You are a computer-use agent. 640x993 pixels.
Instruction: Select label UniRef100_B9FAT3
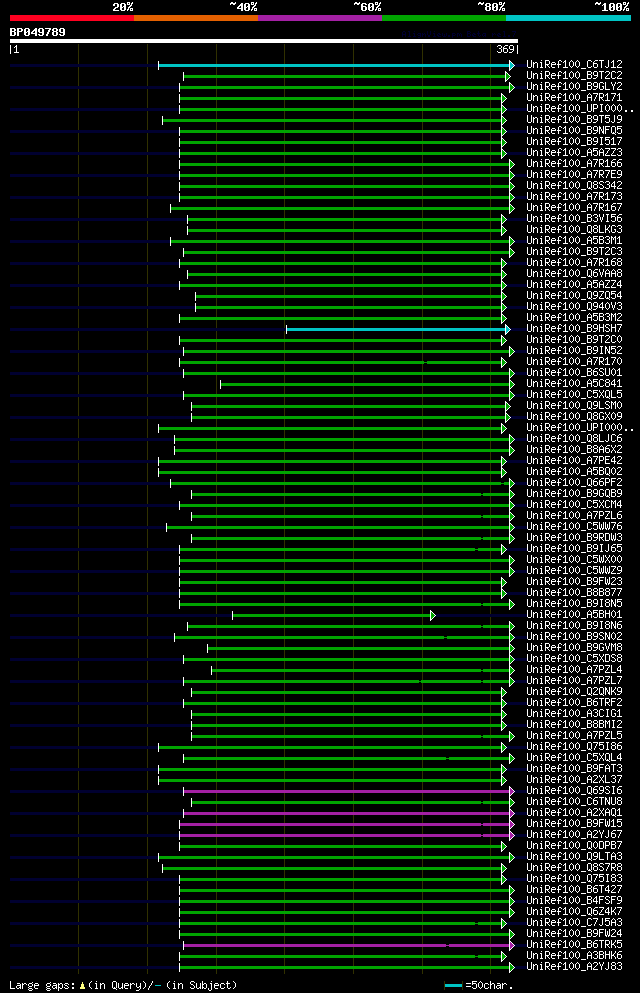[574, 769]
